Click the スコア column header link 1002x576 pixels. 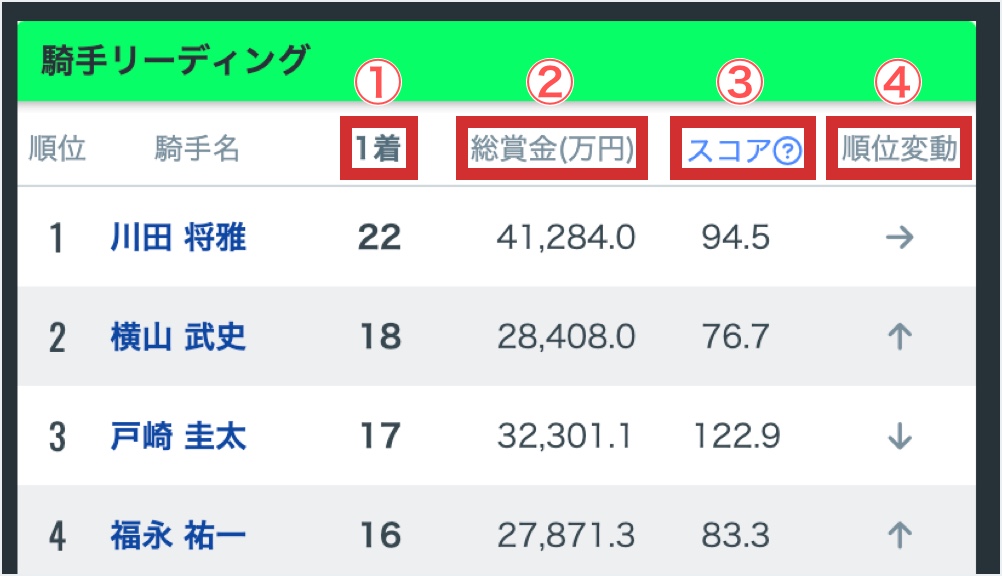(x=730, y=151)
